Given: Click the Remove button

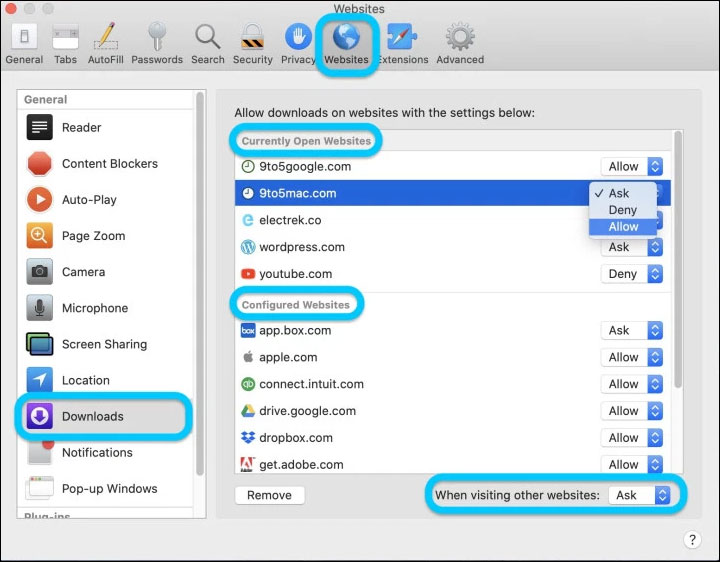Looking at the screenshot, I should [x=270, y=495].
